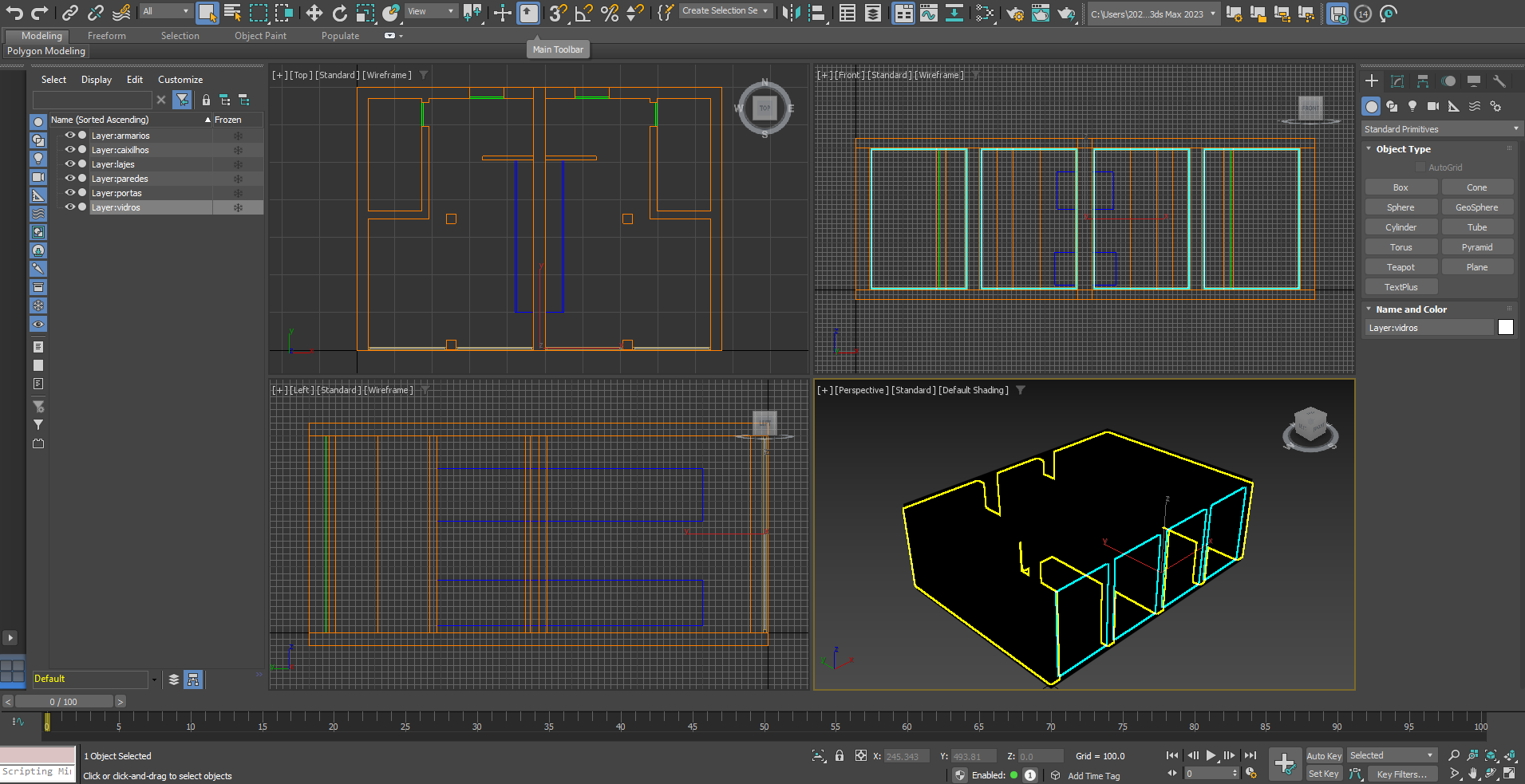Open the white object color swatch
This screenshot has height=784, width=1525.
[x=1506, y=327]
